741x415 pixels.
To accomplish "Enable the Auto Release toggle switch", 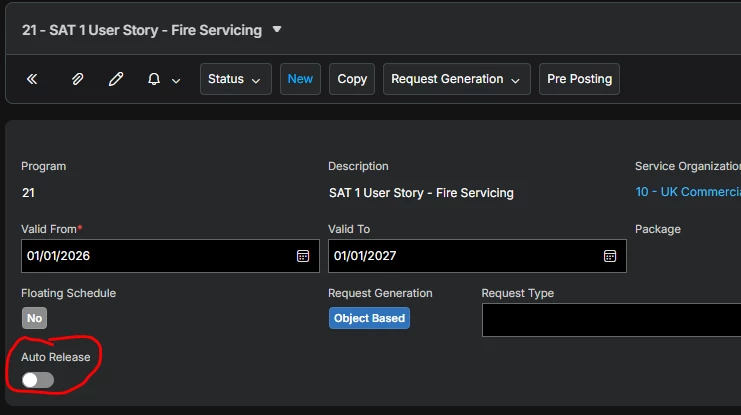I will click(38, 380).
